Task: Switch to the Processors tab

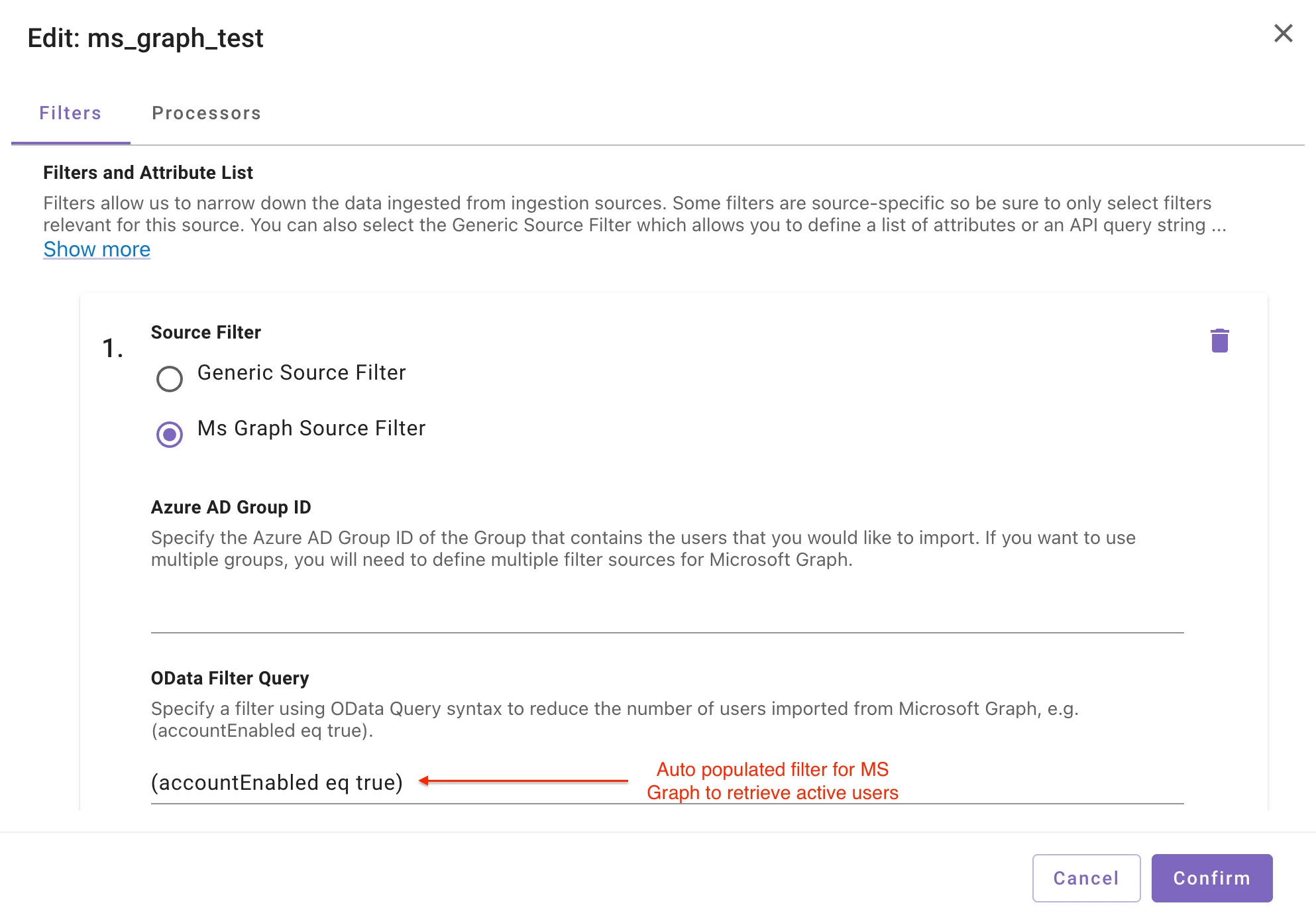Action: tap(207, 113)
